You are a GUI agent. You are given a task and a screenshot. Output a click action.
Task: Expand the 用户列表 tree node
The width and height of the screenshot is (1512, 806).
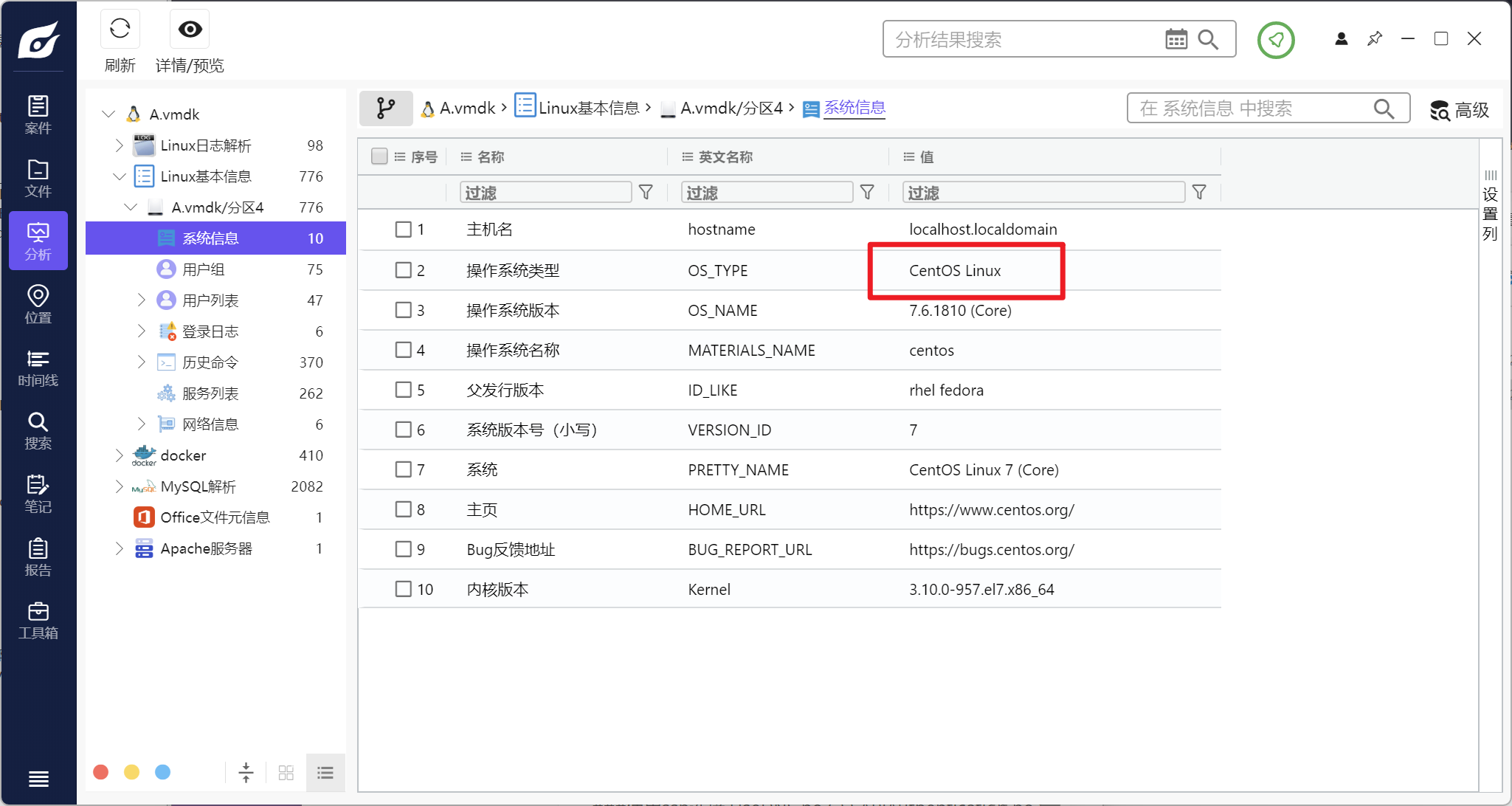pyautogui.click(x=142, y=300)
